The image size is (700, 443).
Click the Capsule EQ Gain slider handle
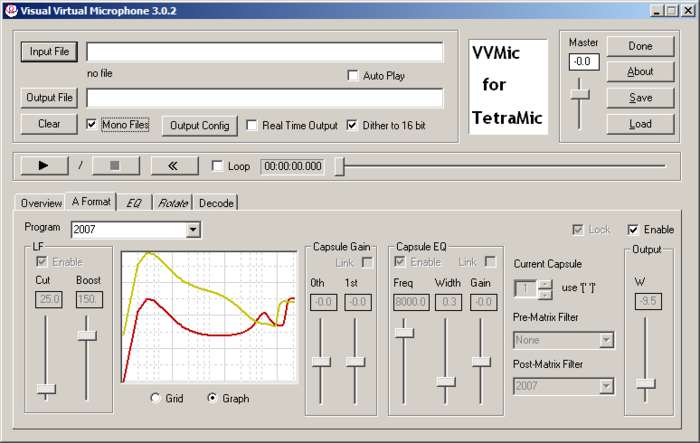481,362
